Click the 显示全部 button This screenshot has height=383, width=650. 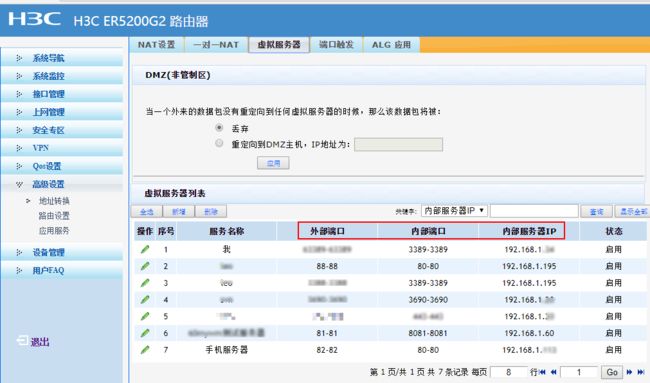click(x=631, y=211)
